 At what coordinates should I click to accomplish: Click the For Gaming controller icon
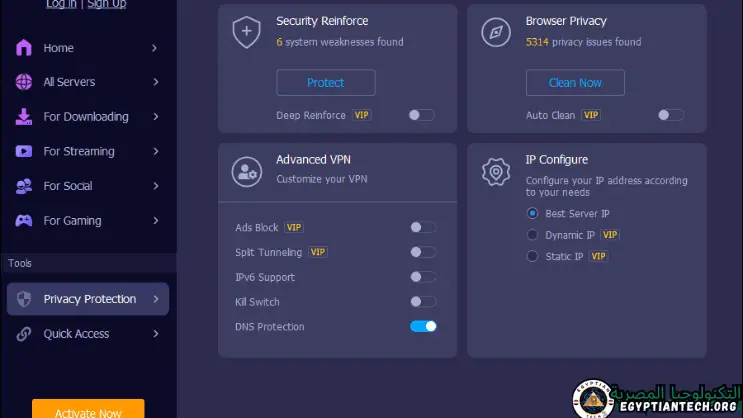pyautogui.click(x=24, y=221)
